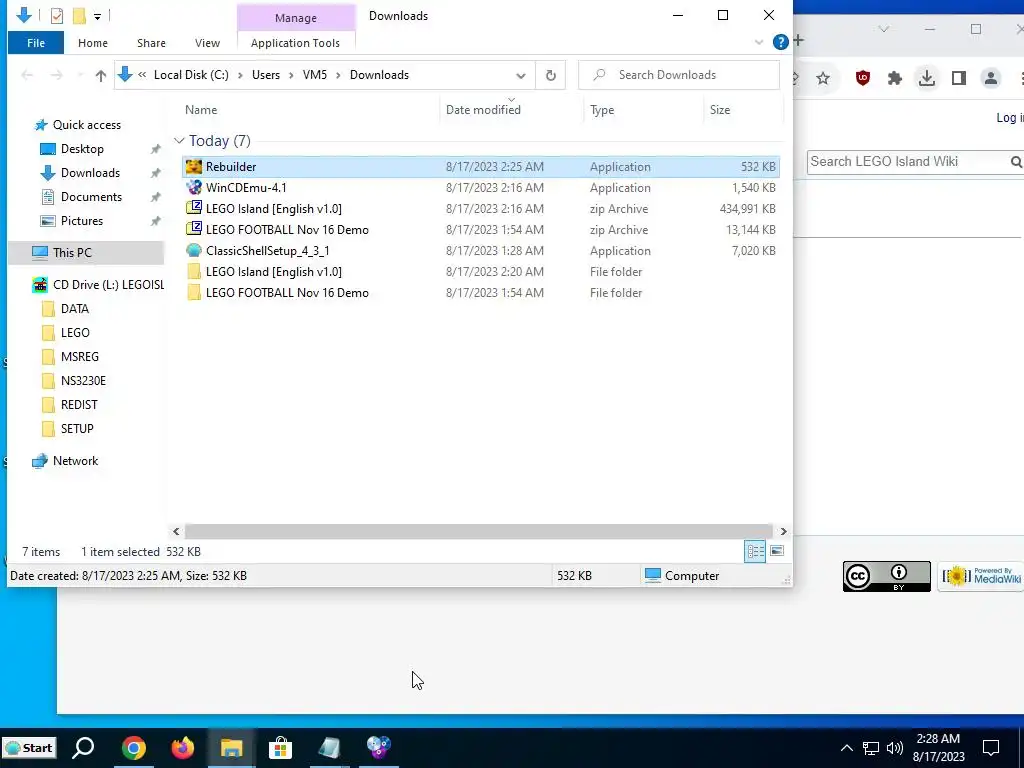Open the Rebuilder application file
The height and width of the screenshot is (768, 1024).
click(x=480, y=167)
